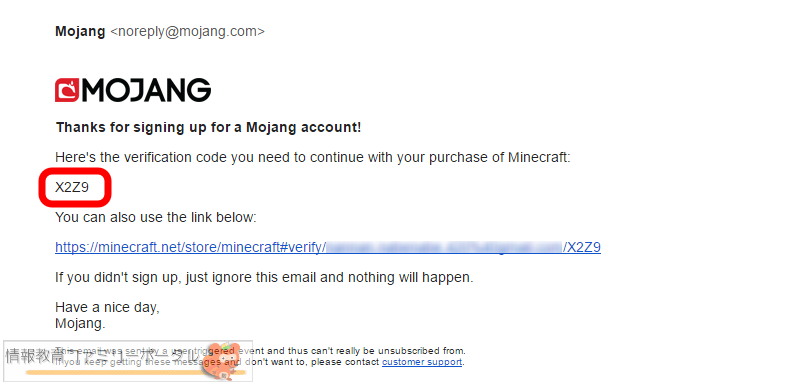Open the customer support link
Image resolution: width=806 pixels, height=385 pixels.
coord(422,362)
